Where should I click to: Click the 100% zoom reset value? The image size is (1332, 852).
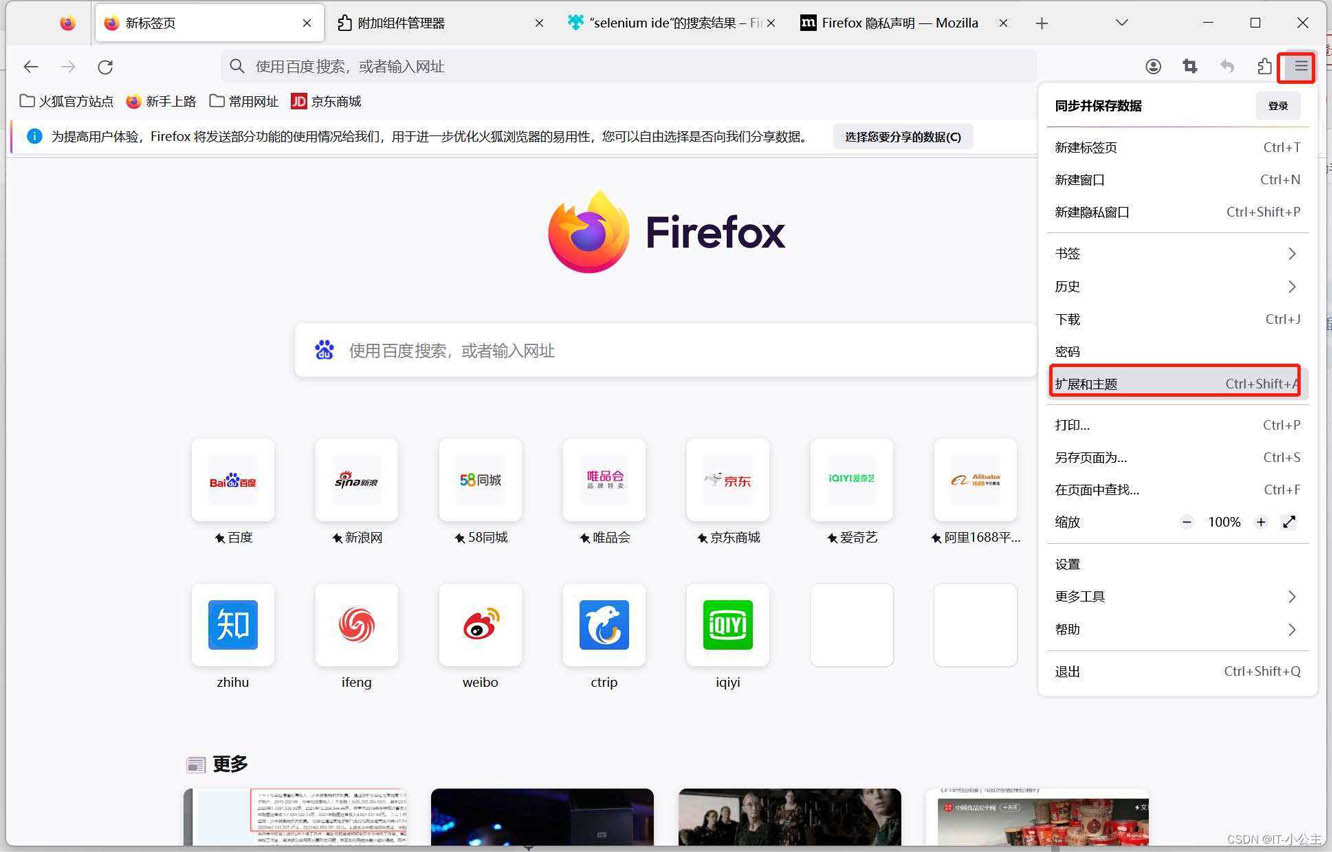(1224, 522)
